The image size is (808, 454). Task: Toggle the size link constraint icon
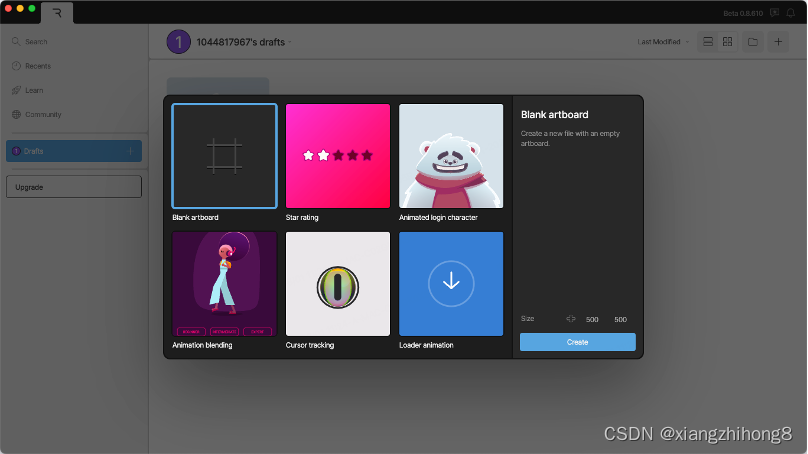coord(570,319)
